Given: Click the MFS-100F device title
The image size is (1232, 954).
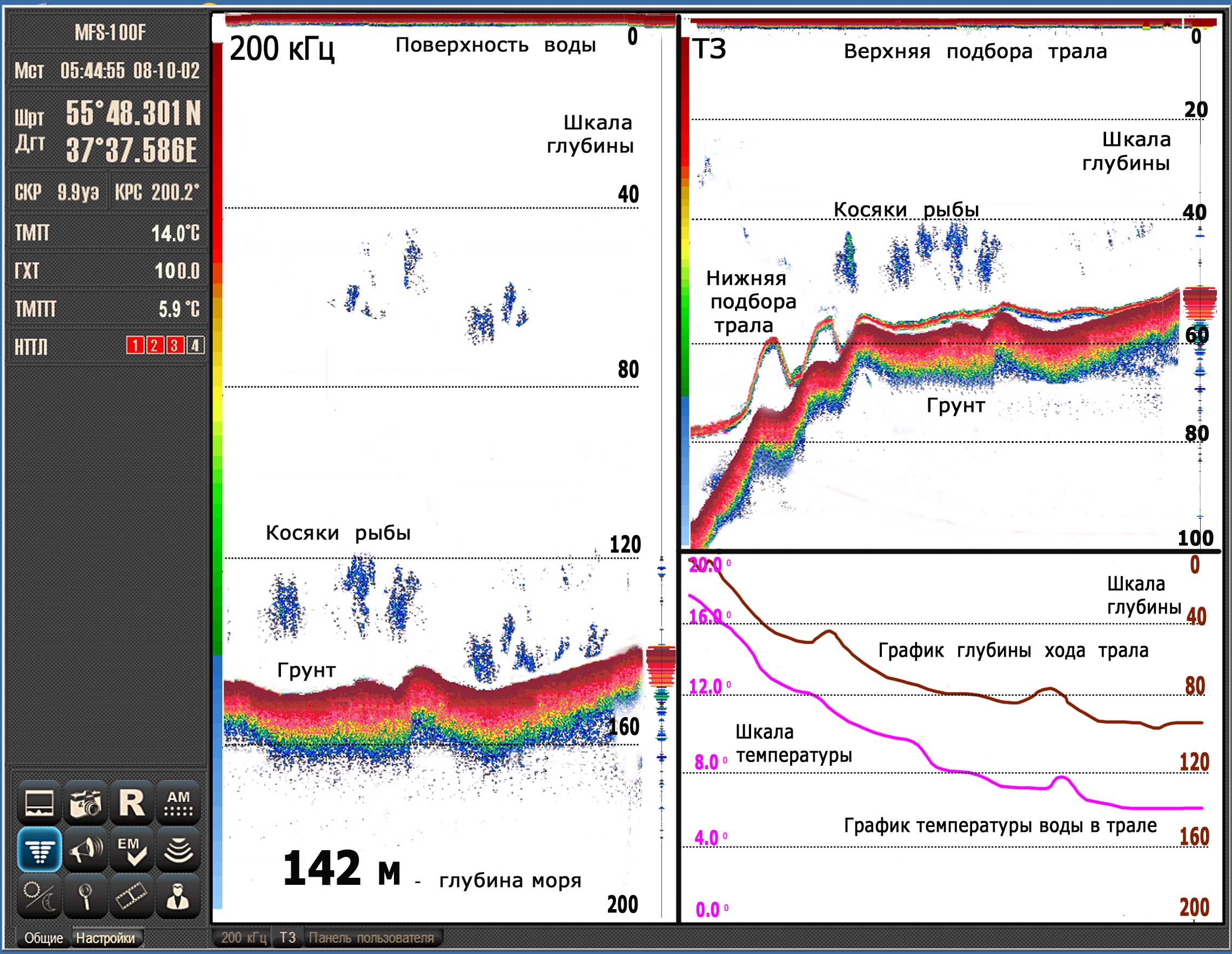Looking at the screenshot, I should pyautogui.click(x=110, y=33).
